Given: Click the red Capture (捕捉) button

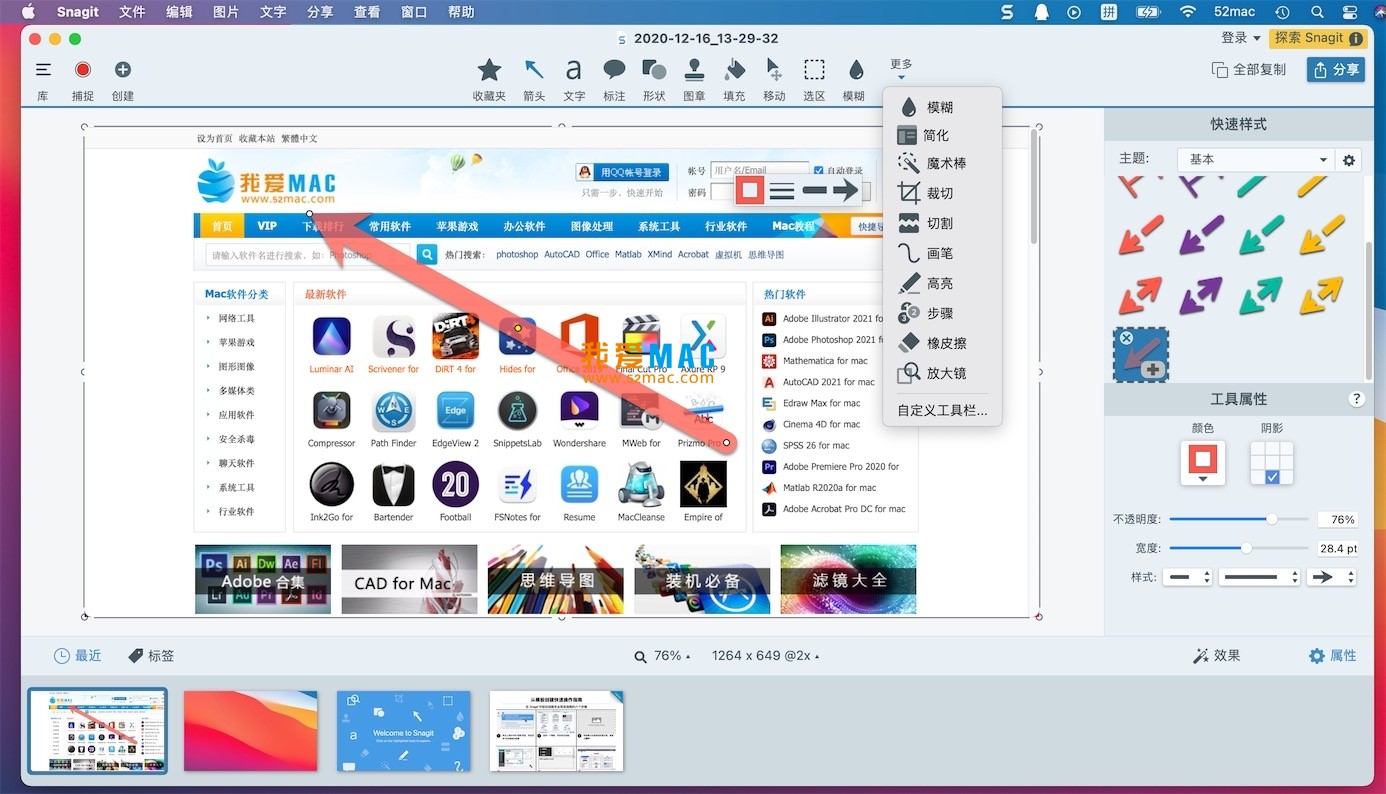Looking at the screenshot, I should point(83,70).
